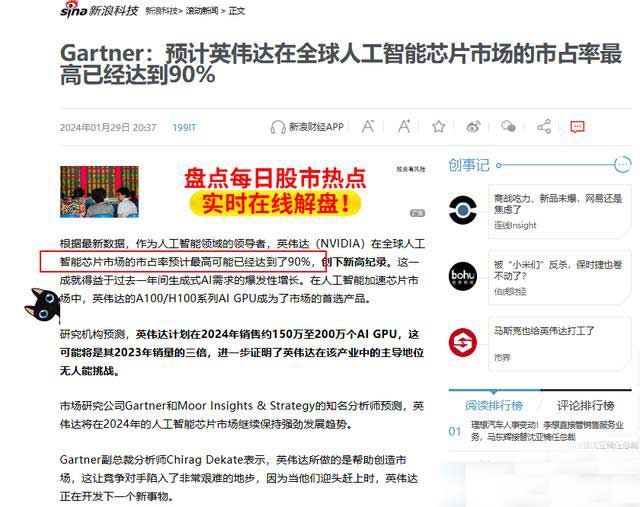Increase article font size (A+)
Image resolution: width=640 pixels, height=507 pixels.
point(404,127)
